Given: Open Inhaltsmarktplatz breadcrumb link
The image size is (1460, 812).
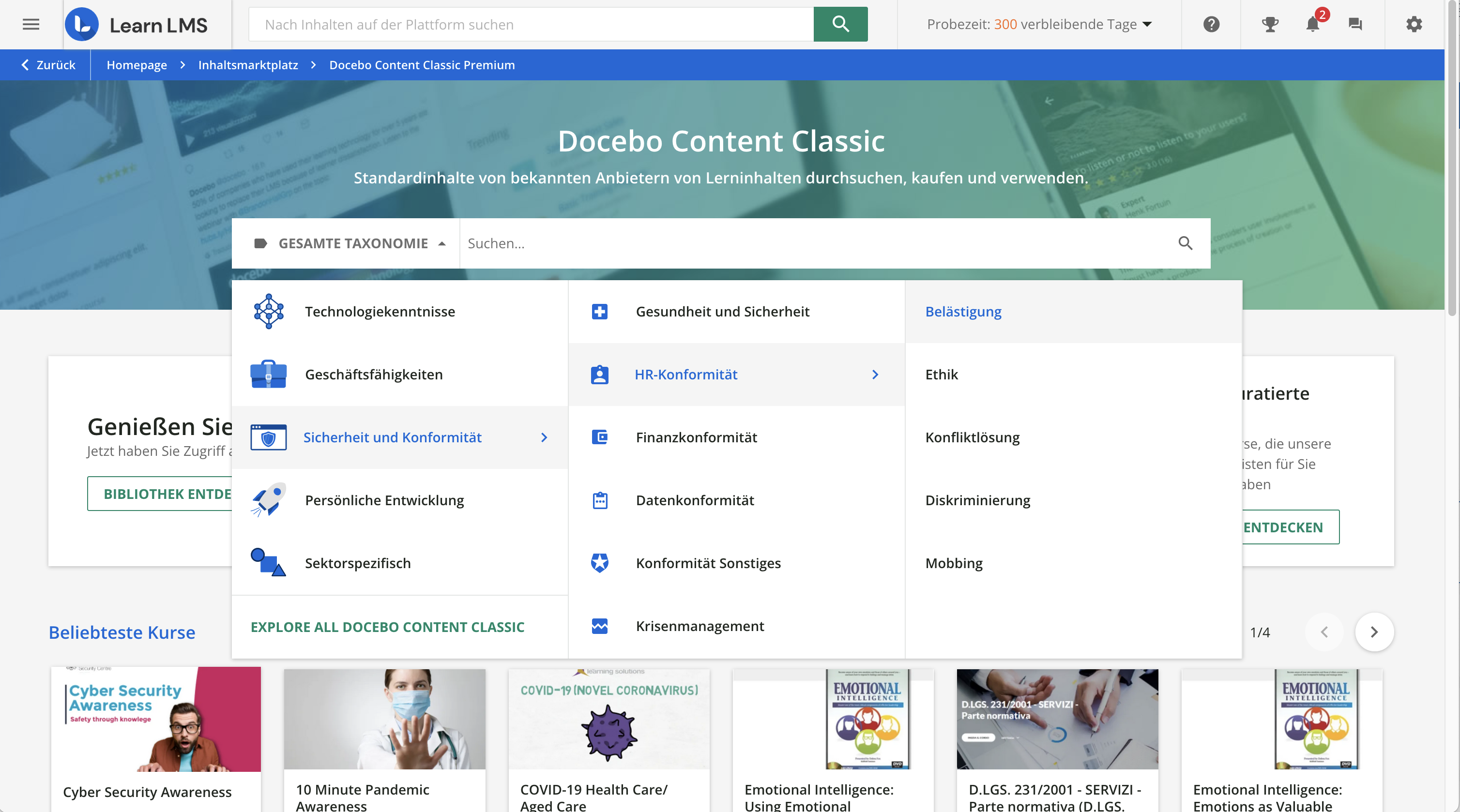Looking at the screenshot, I should click(248, 64).
